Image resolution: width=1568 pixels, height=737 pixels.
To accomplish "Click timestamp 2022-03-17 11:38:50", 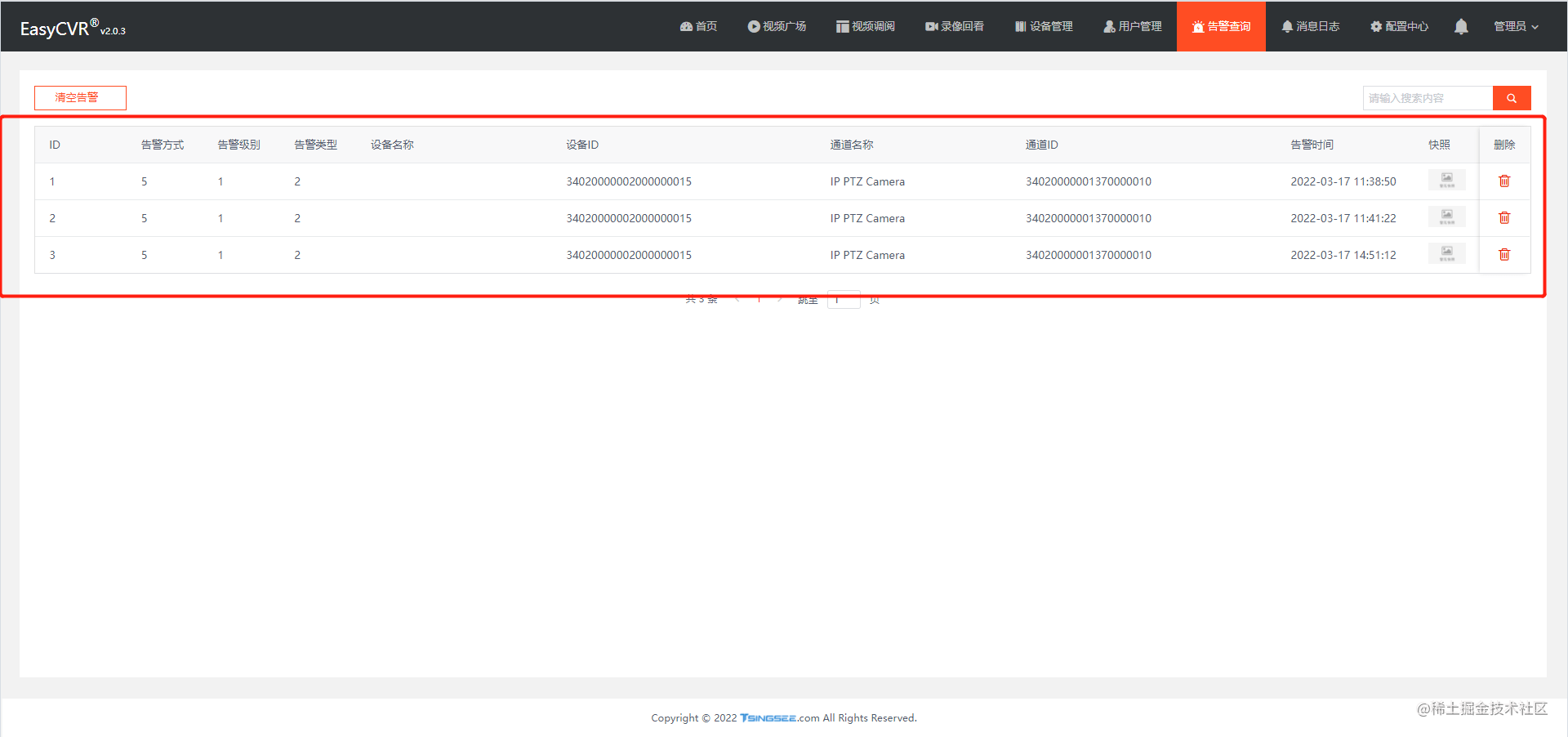I will click(1343, 181).
